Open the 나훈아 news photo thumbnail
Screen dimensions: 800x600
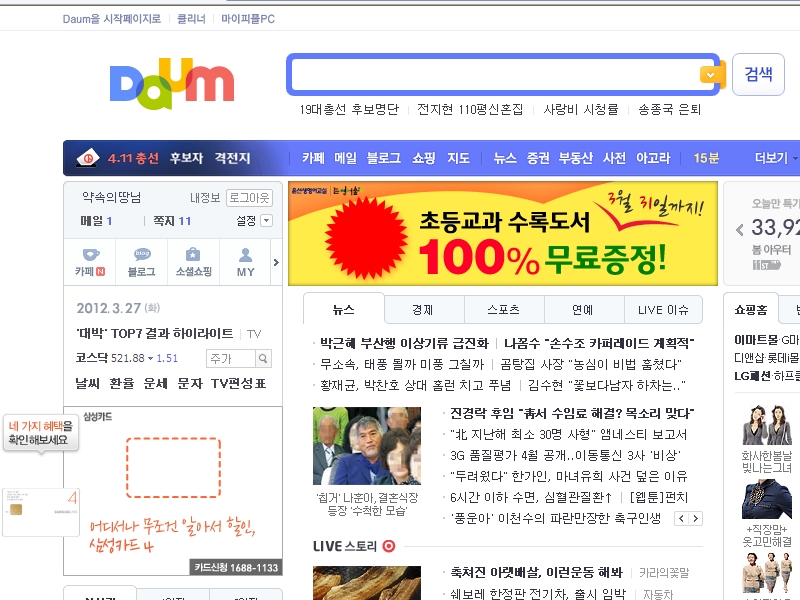(x=367, y=445)
